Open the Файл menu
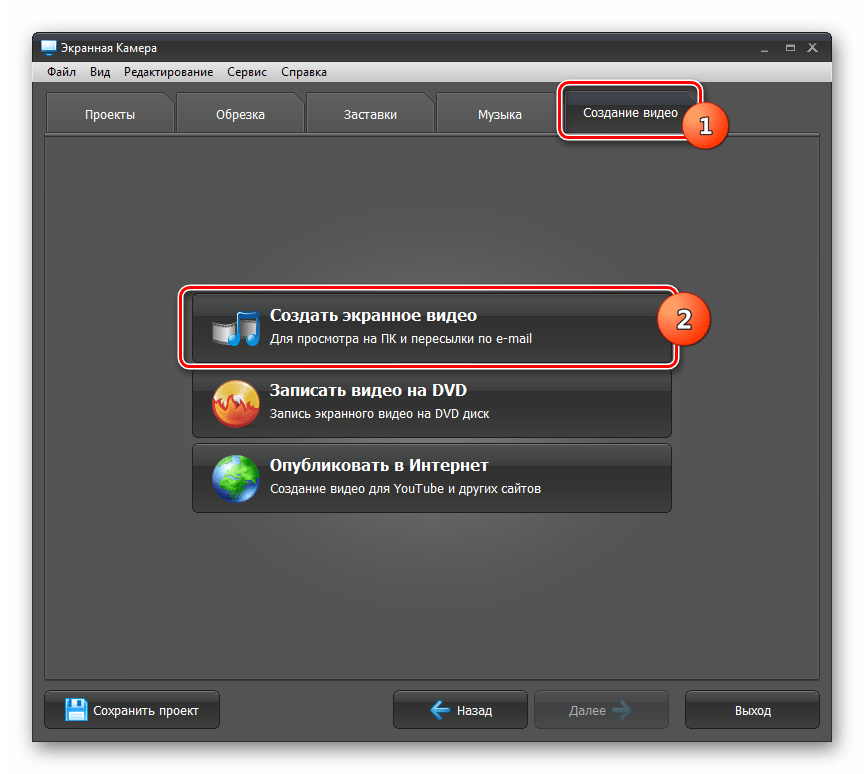Image resolution: width=864 pixels, height=774 pixels. [x=61, y=72]
